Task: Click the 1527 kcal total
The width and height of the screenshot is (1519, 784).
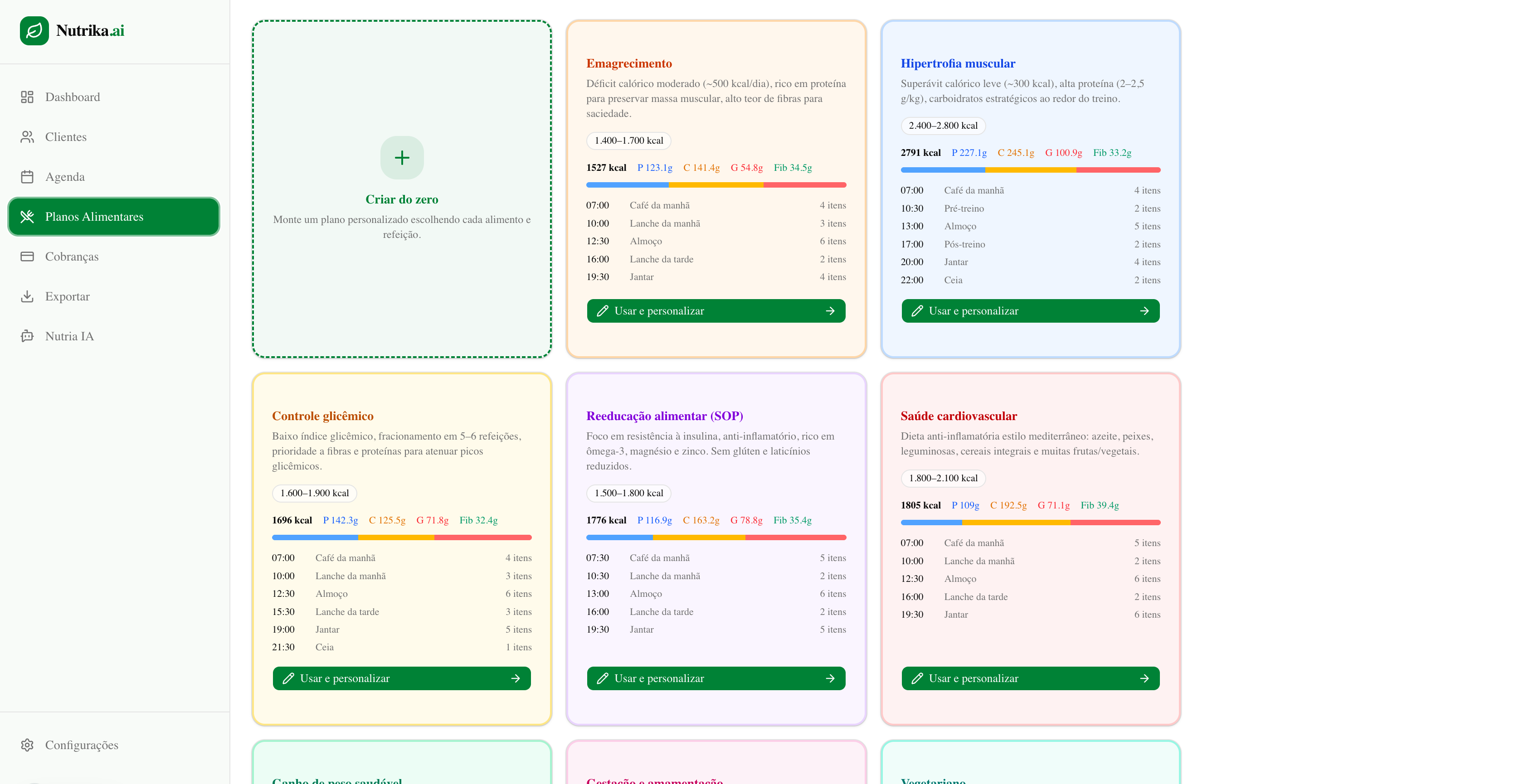Action: 606,168
